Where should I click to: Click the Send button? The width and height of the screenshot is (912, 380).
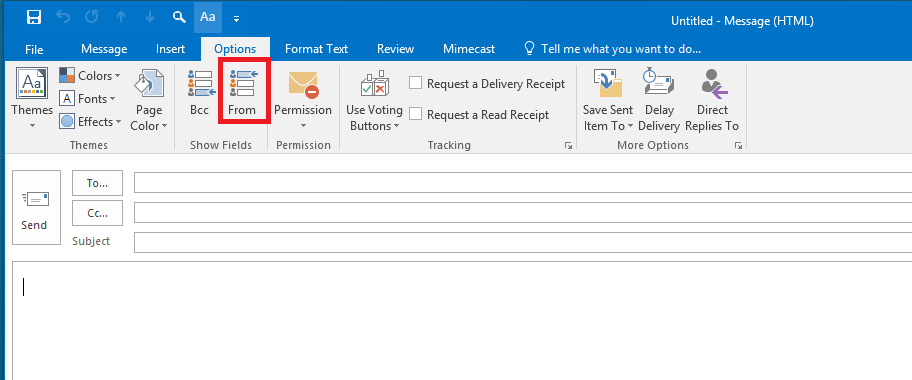36,207
